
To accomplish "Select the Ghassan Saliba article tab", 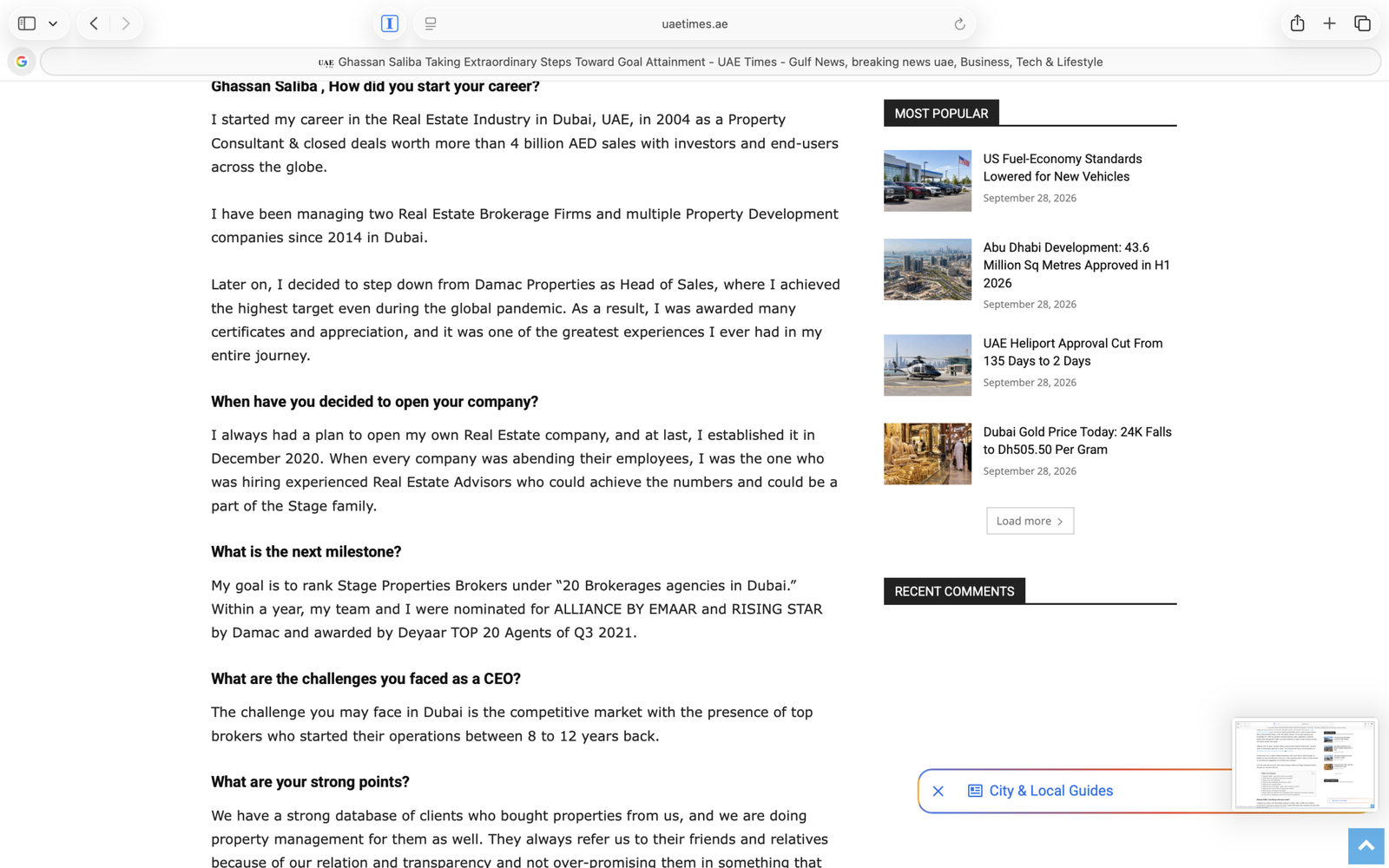I will tap(710, 62).
